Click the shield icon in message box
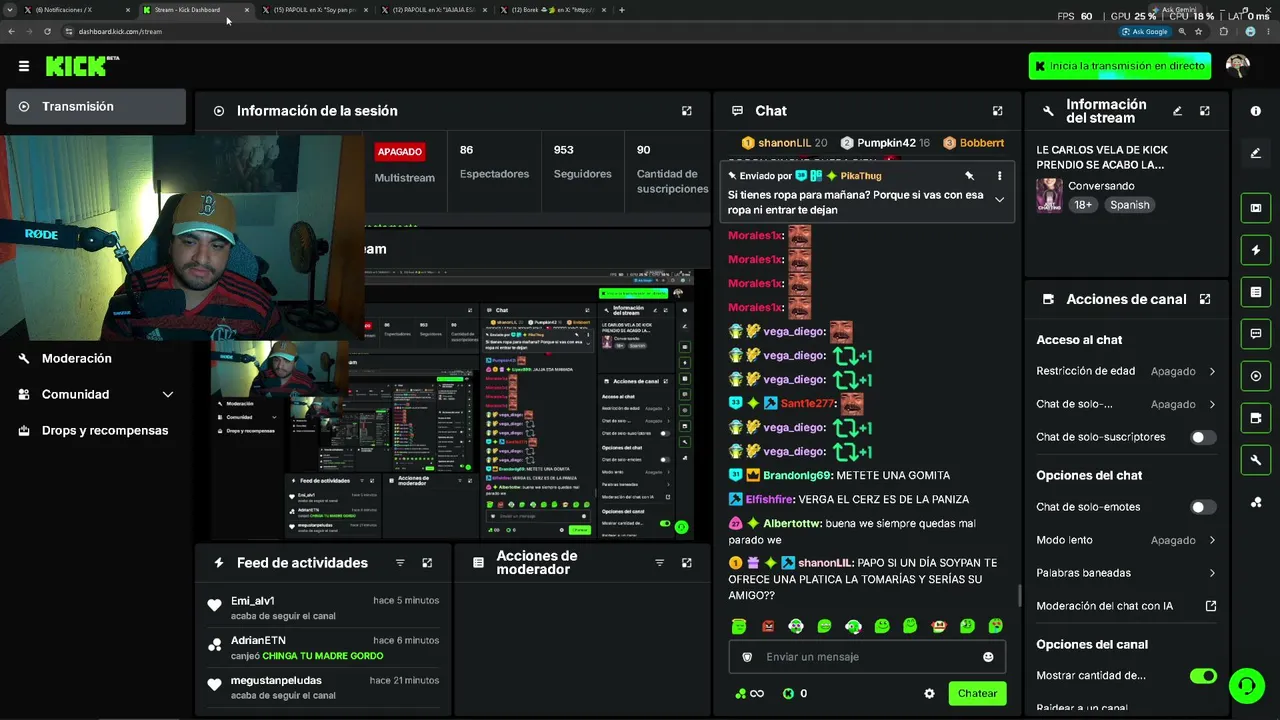 pyautogui.click(x=747, y=657)
